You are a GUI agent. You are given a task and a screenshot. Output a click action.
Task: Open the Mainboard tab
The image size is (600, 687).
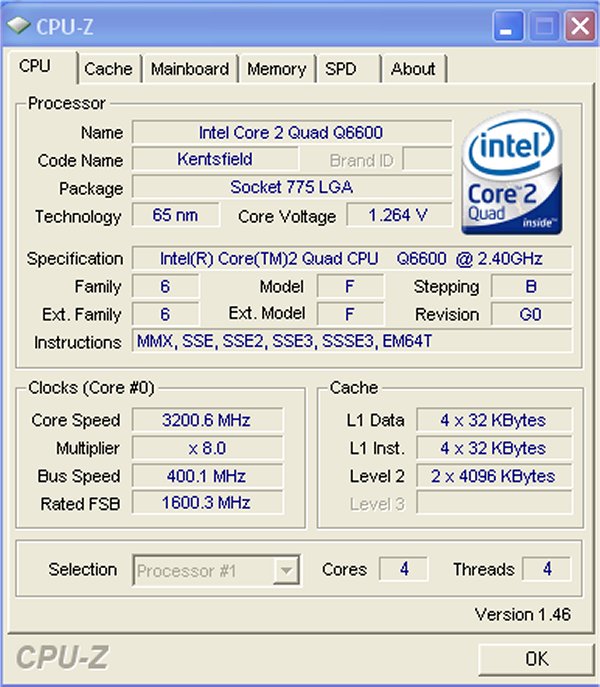coord(190,69)
